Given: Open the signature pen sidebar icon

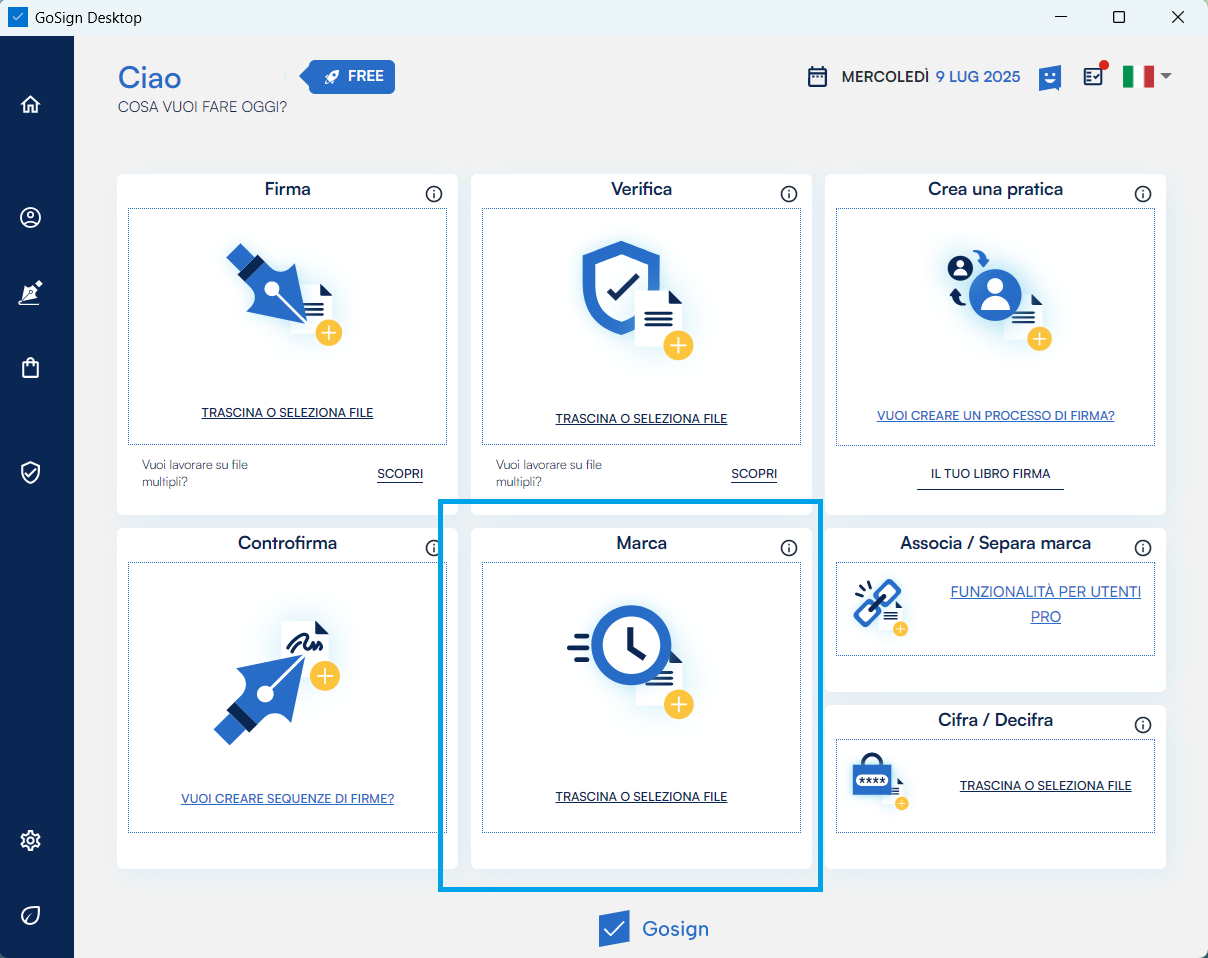Looking at the screenshot, I should pos(30,293).
